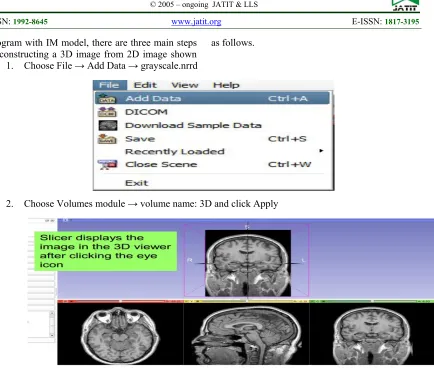Open the www.jatit.org link
The image size is (434, 382).
[x=196, y=22]
